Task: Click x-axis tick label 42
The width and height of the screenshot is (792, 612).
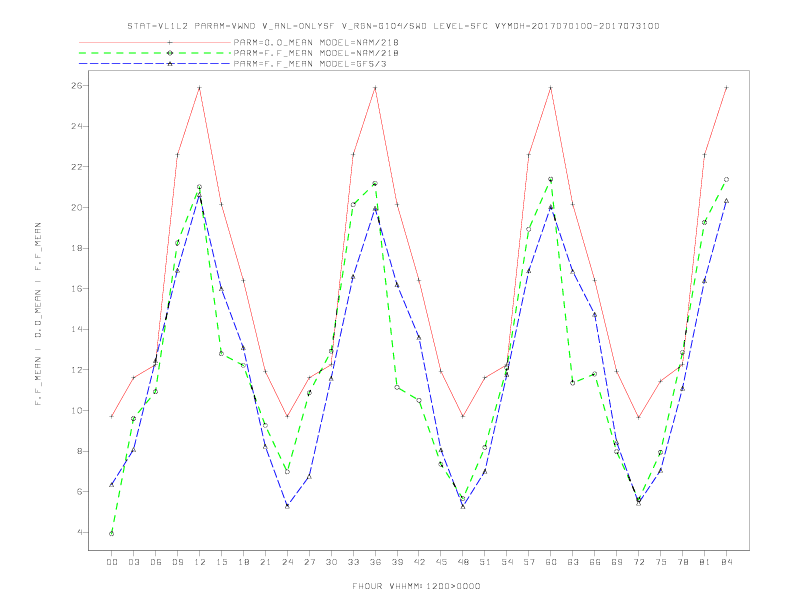Action: click(419, 562)
